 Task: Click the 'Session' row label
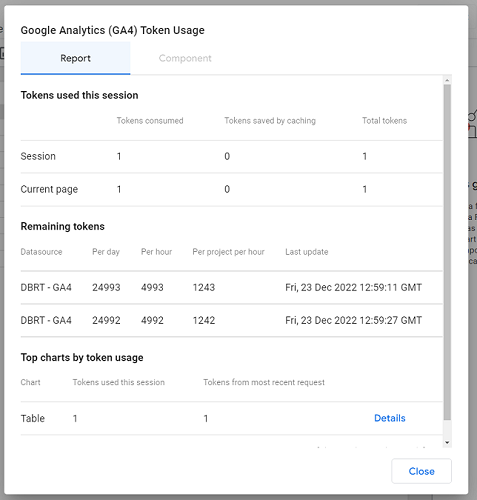pos(38,156)
